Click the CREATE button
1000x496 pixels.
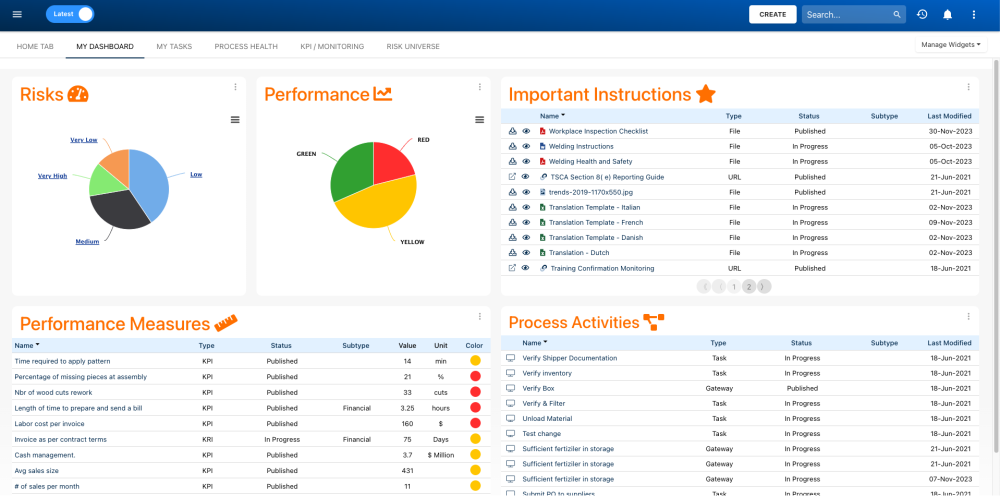772,14
